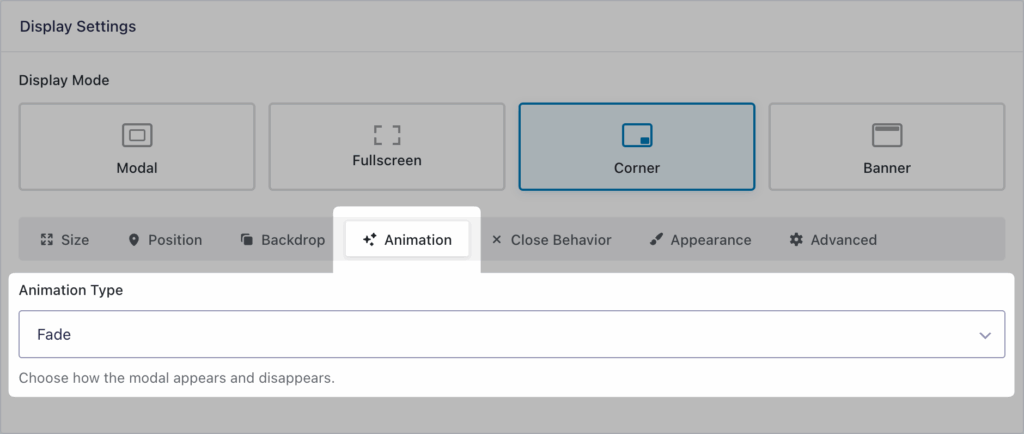Go to the Backdrop tab label
The height and width of the screenshot is (434, 1024).
(x=292, y=240)
